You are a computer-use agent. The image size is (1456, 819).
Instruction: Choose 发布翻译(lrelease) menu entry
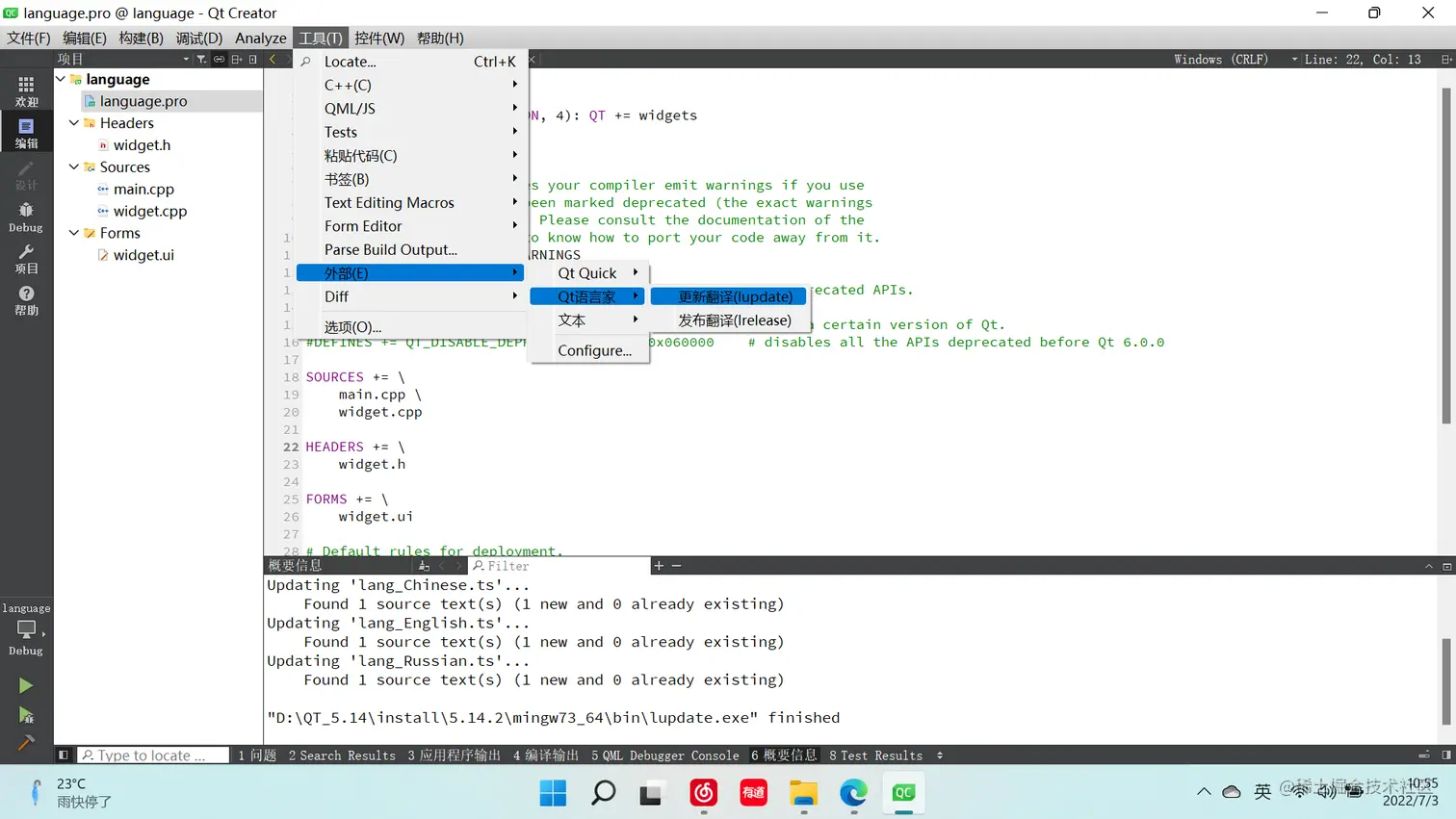[729, 320]
